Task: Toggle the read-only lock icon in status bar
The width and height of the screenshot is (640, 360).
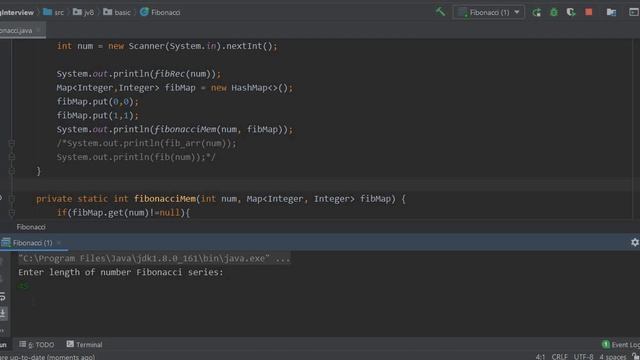Action: pos(636,356)
